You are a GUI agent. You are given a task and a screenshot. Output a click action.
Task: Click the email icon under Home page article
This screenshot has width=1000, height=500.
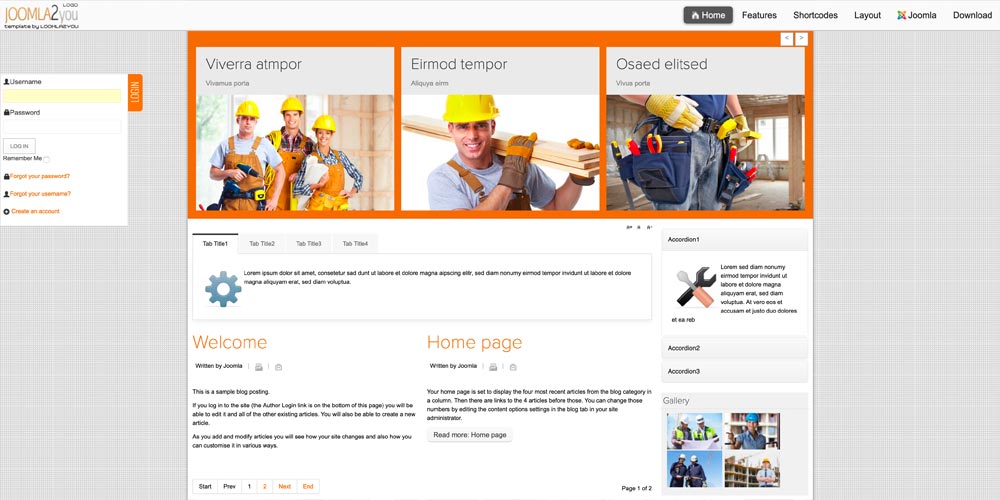click(513, 367)
